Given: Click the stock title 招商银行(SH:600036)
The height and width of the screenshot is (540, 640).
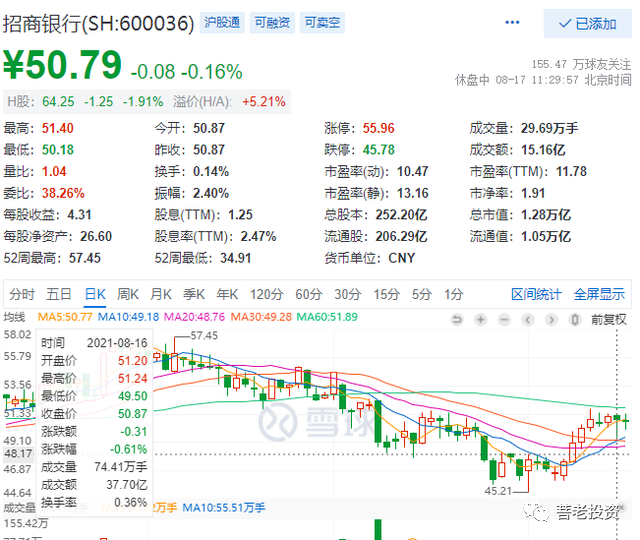Looking at the screenshot, I should tap(98, 23).
